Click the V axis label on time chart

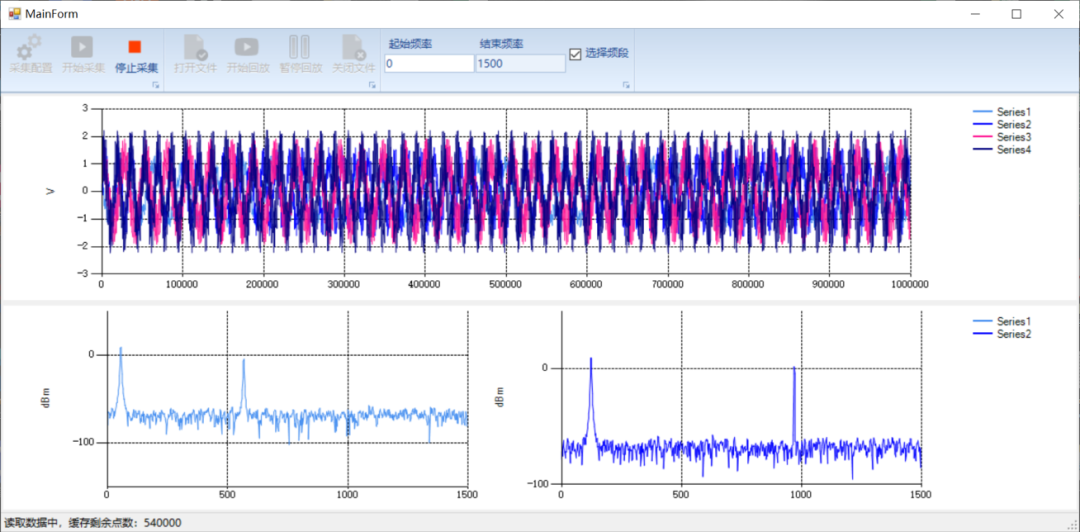(x=50, y=191)
